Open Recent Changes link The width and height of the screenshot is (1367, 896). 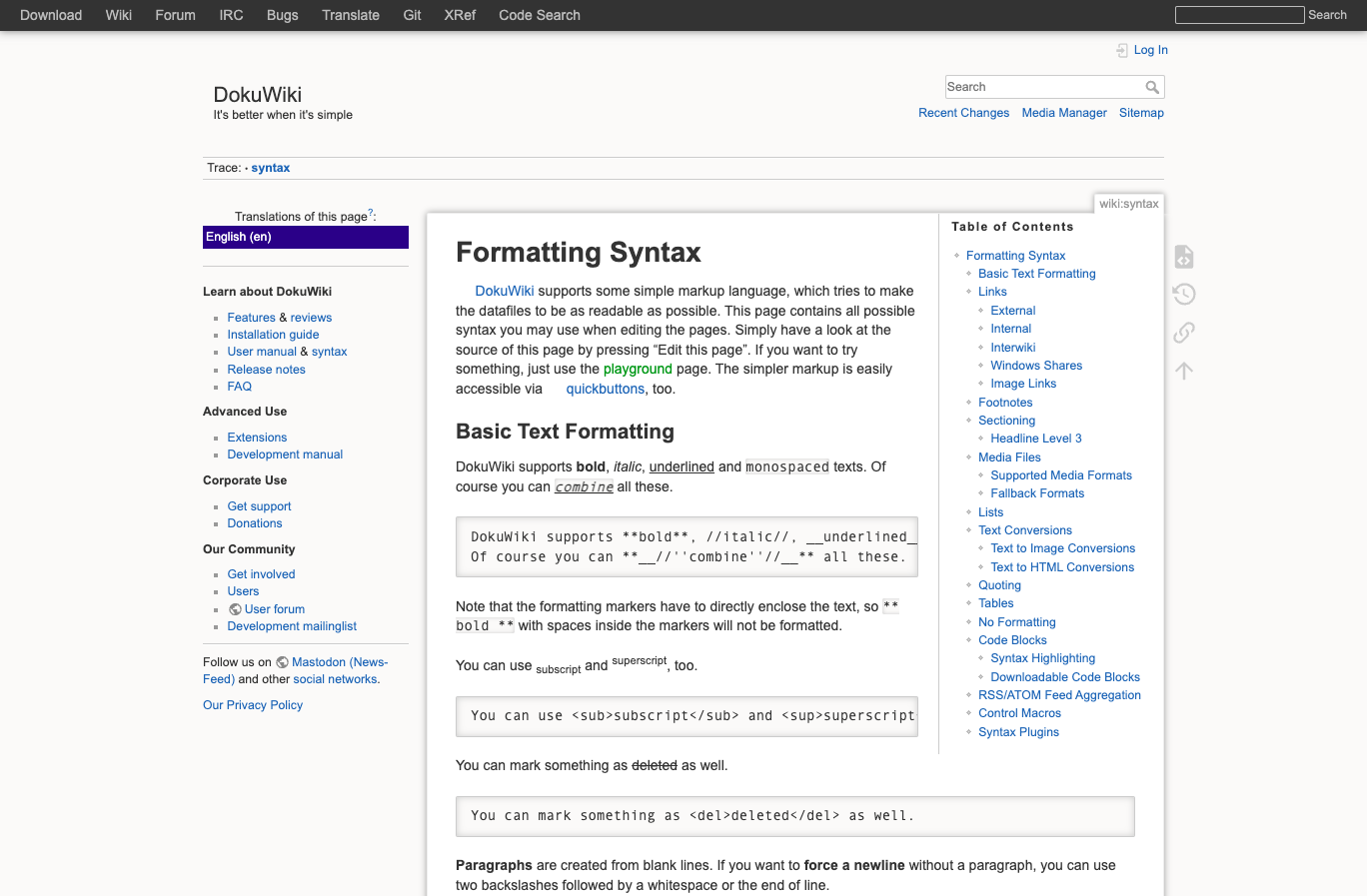(x=964, y=113)
